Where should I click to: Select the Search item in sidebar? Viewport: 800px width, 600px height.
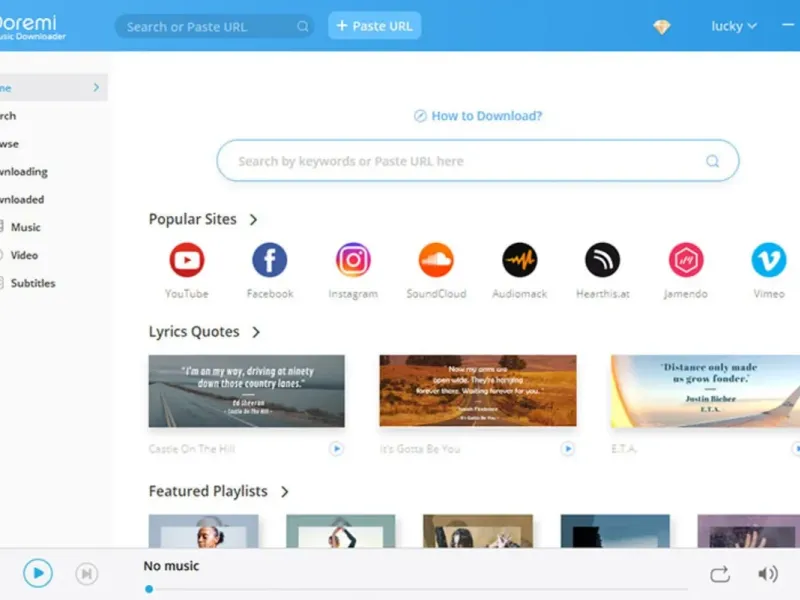coord(8,116)
